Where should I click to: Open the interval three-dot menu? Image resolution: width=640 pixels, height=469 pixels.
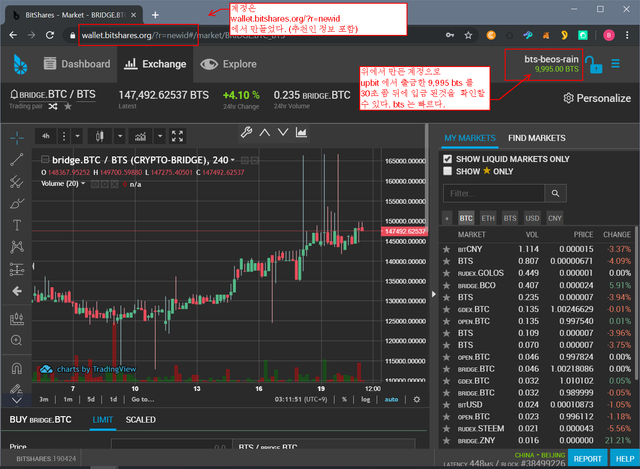[x=64, y=136]
